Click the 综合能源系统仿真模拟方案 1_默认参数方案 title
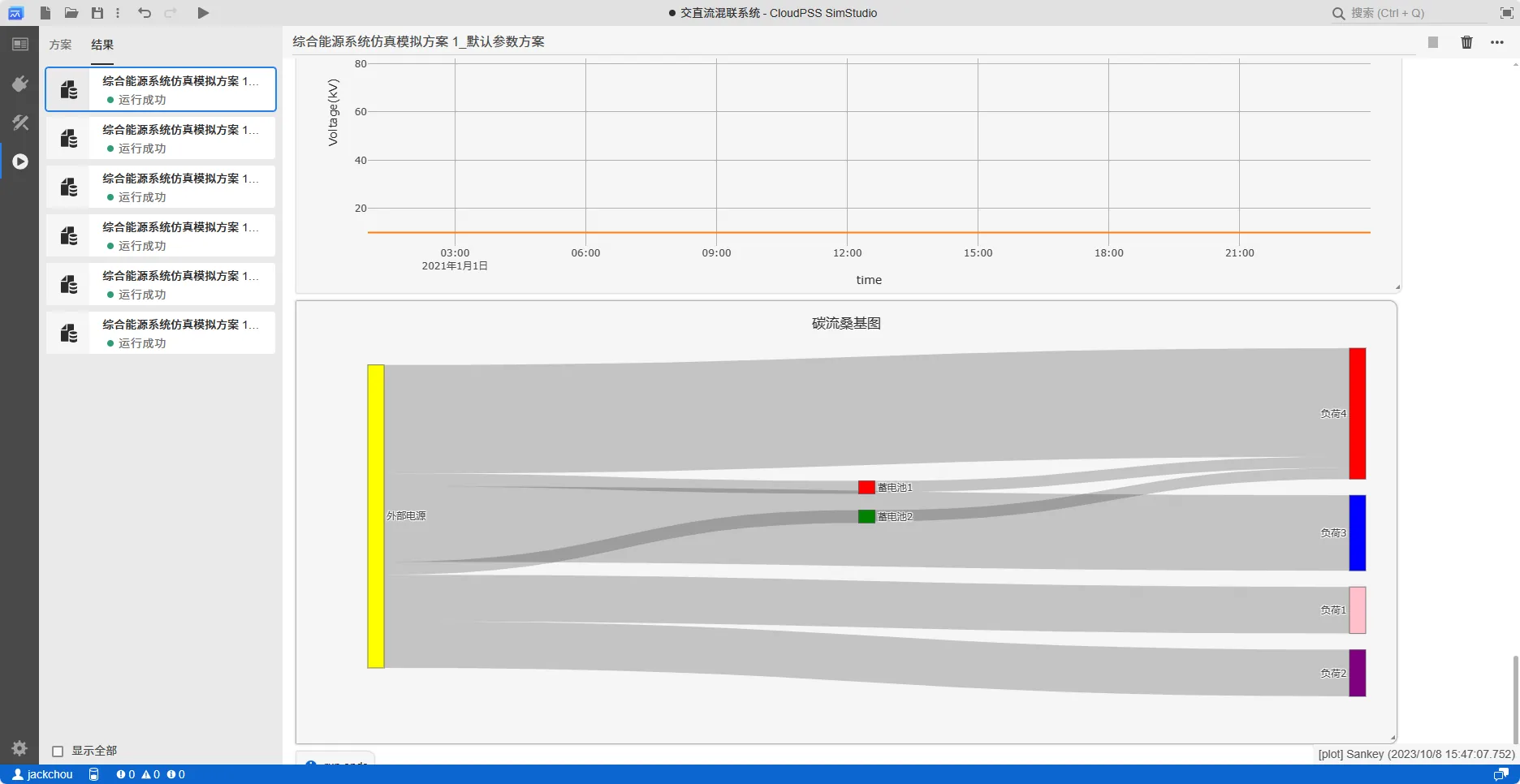Image resolution: width=1520 pixels, height=784 pixels. [x=418, y=41]
